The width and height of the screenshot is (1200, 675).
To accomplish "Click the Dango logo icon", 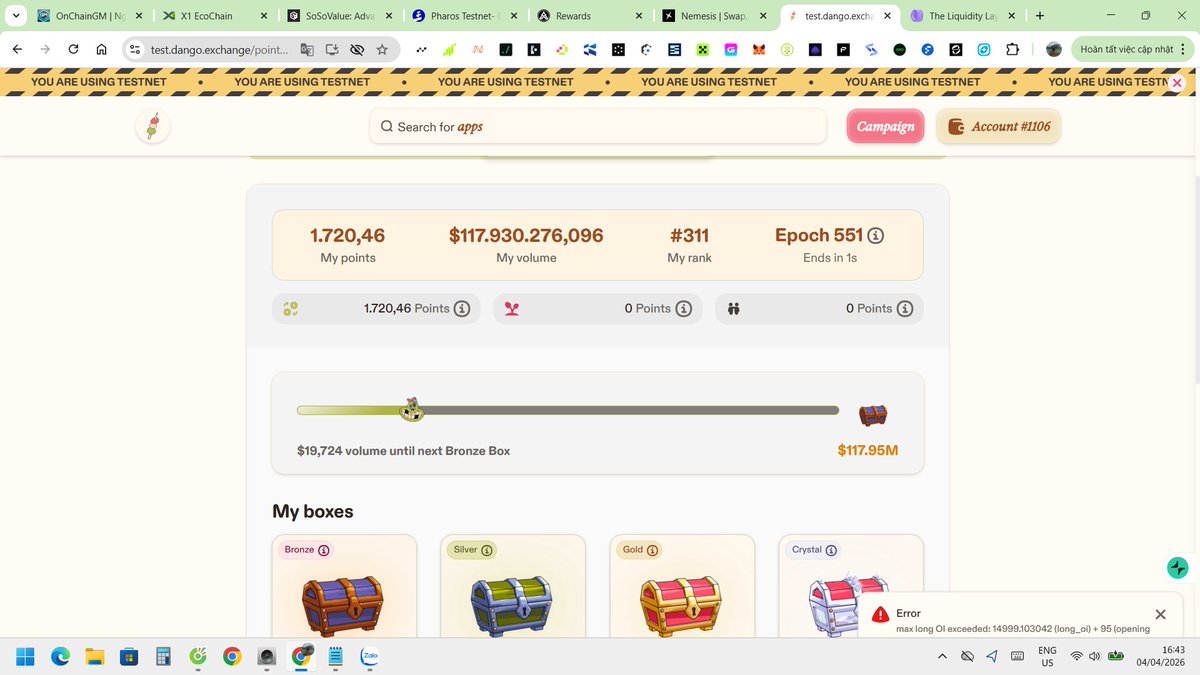I will 153,126.
